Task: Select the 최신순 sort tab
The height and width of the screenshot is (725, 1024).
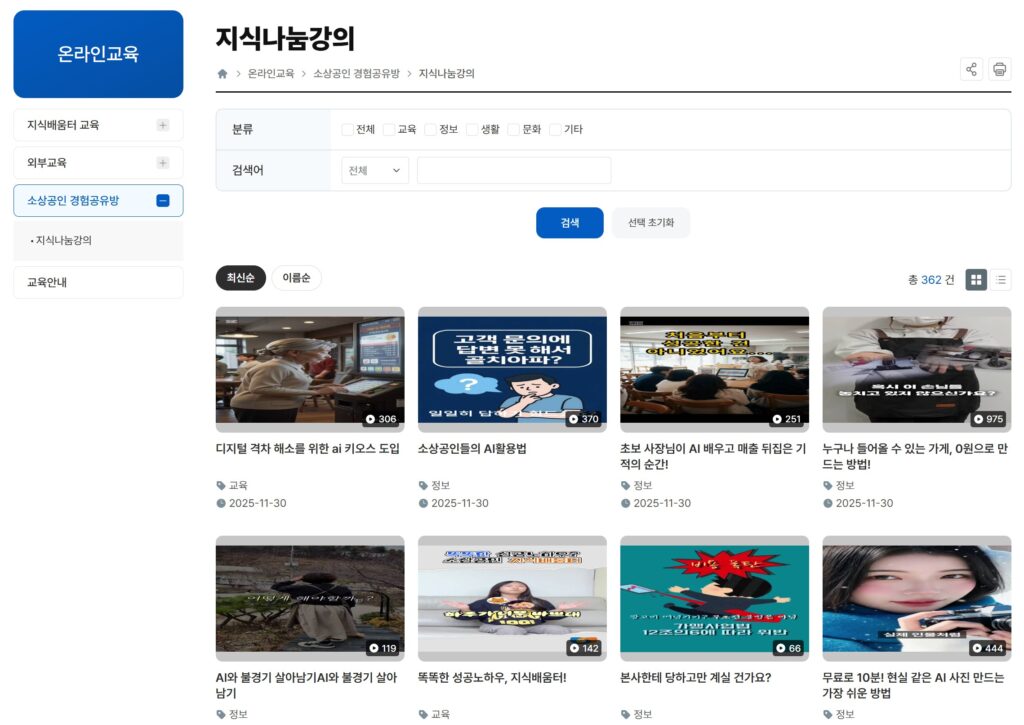Action: tap(240, 278)
